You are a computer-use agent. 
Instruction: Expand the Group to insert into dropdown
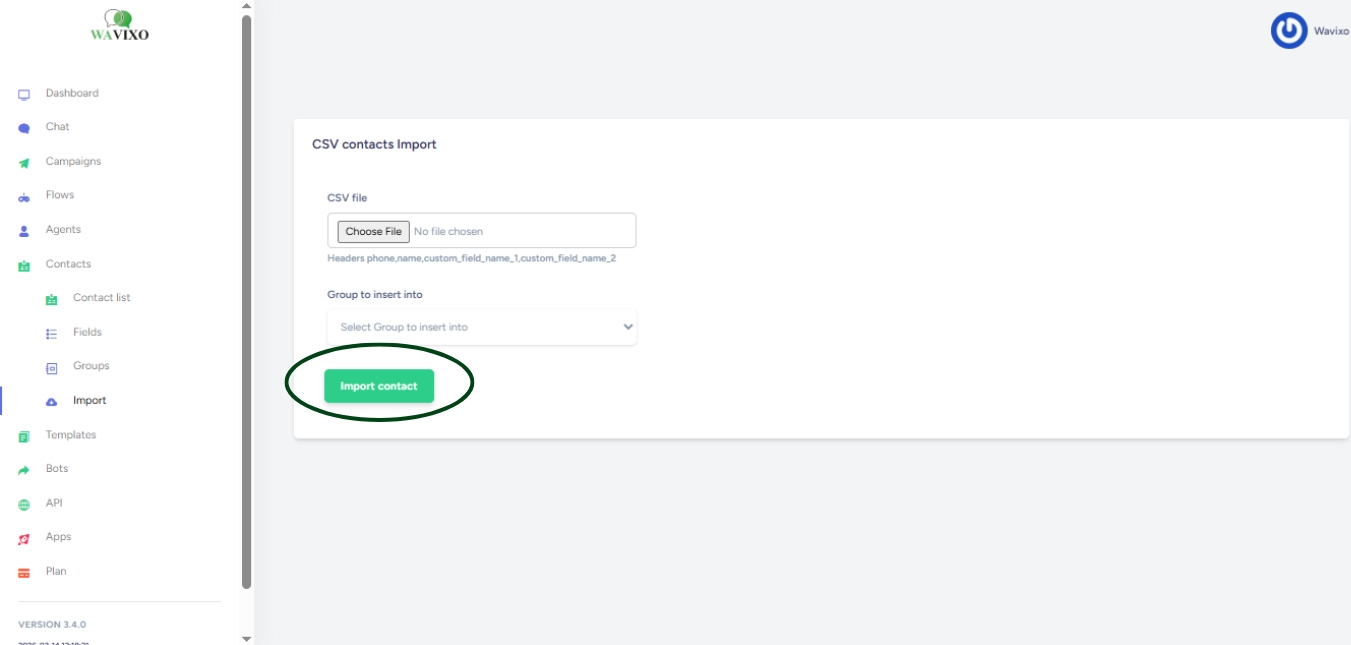tap(482, 327)
